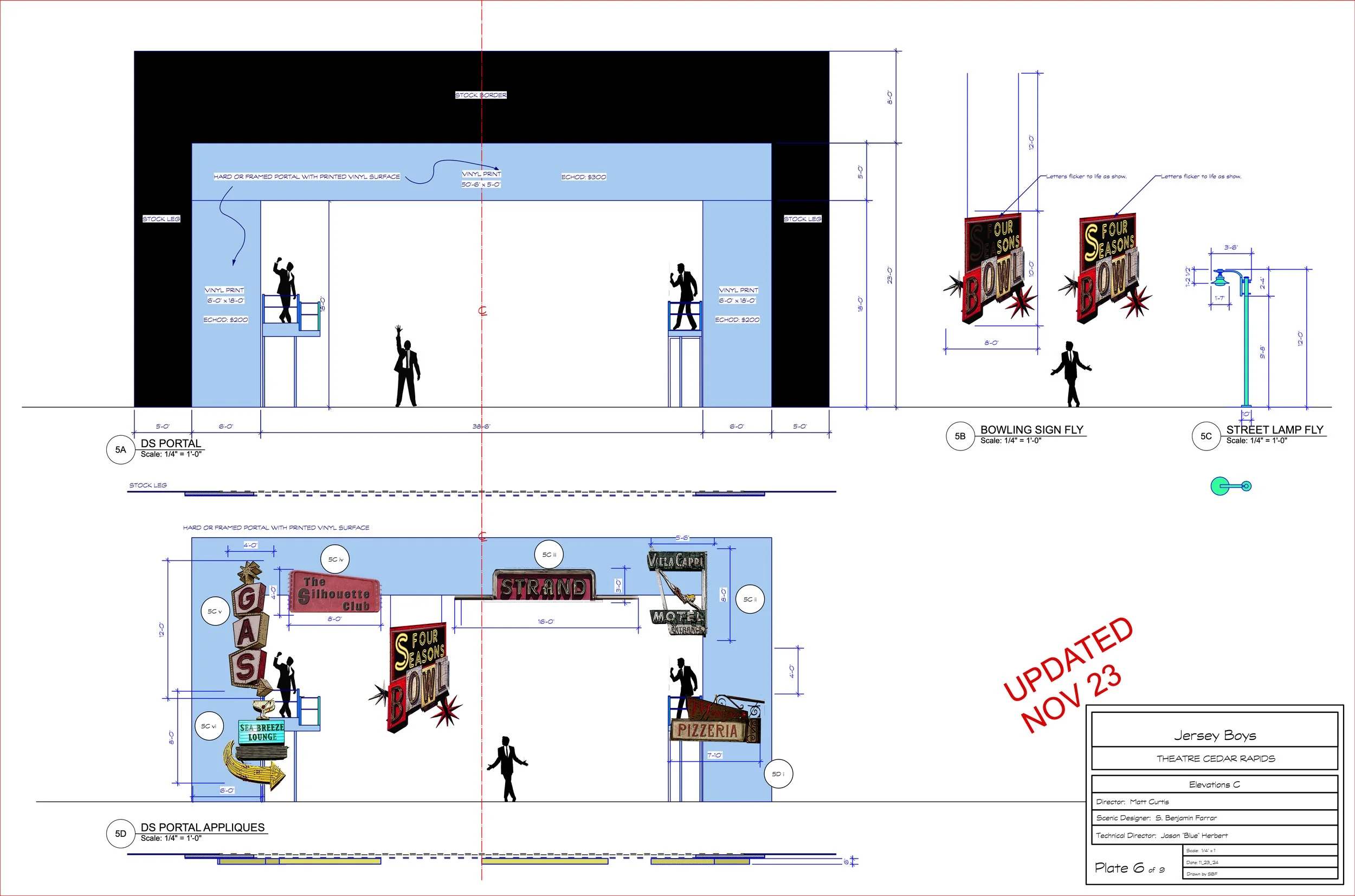This screenshot has height=896, width=1355.
Task: Select the silhouette man with his arm raised, standing on the 5A floor
Action: [406, 366]
